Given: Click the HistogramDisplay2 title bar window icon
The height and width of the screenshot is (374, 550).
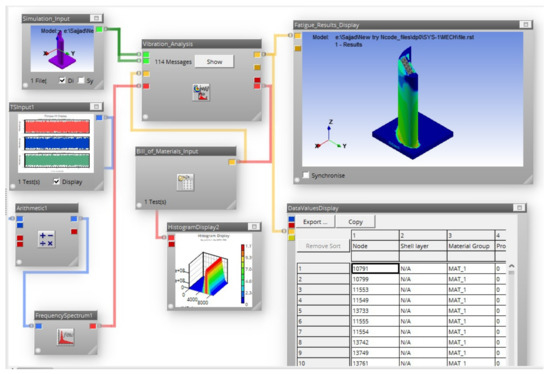Looking at the screenshot, I should 254,227.
